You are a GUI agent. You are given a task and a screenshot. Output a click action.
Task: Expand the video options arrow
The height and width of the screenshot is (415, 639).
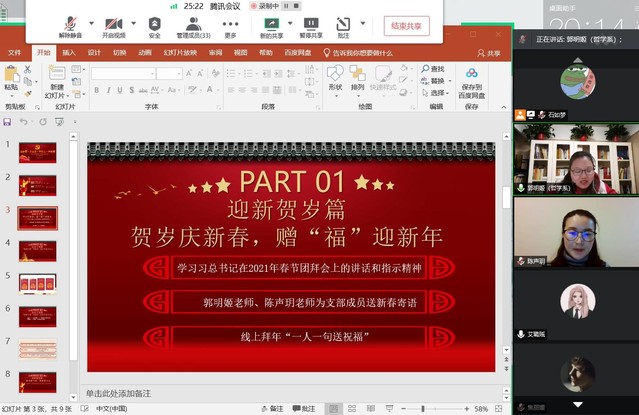pyautogui.click(x=133, y=24)
